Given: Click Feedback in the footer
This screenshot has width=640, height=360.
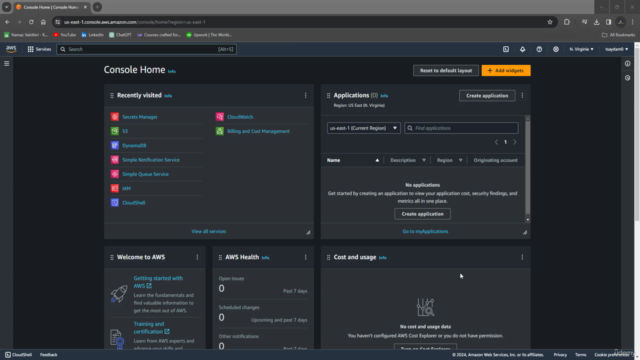Looking at the screenshot, I should tap(49, 355).
